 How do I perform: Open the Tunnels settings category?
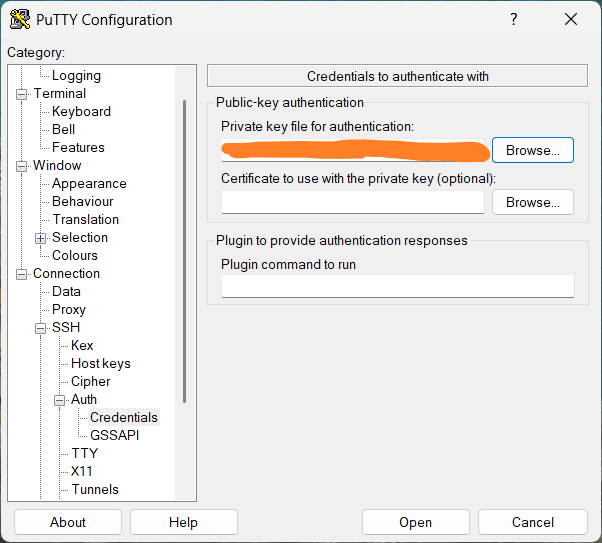pos(95,490)
